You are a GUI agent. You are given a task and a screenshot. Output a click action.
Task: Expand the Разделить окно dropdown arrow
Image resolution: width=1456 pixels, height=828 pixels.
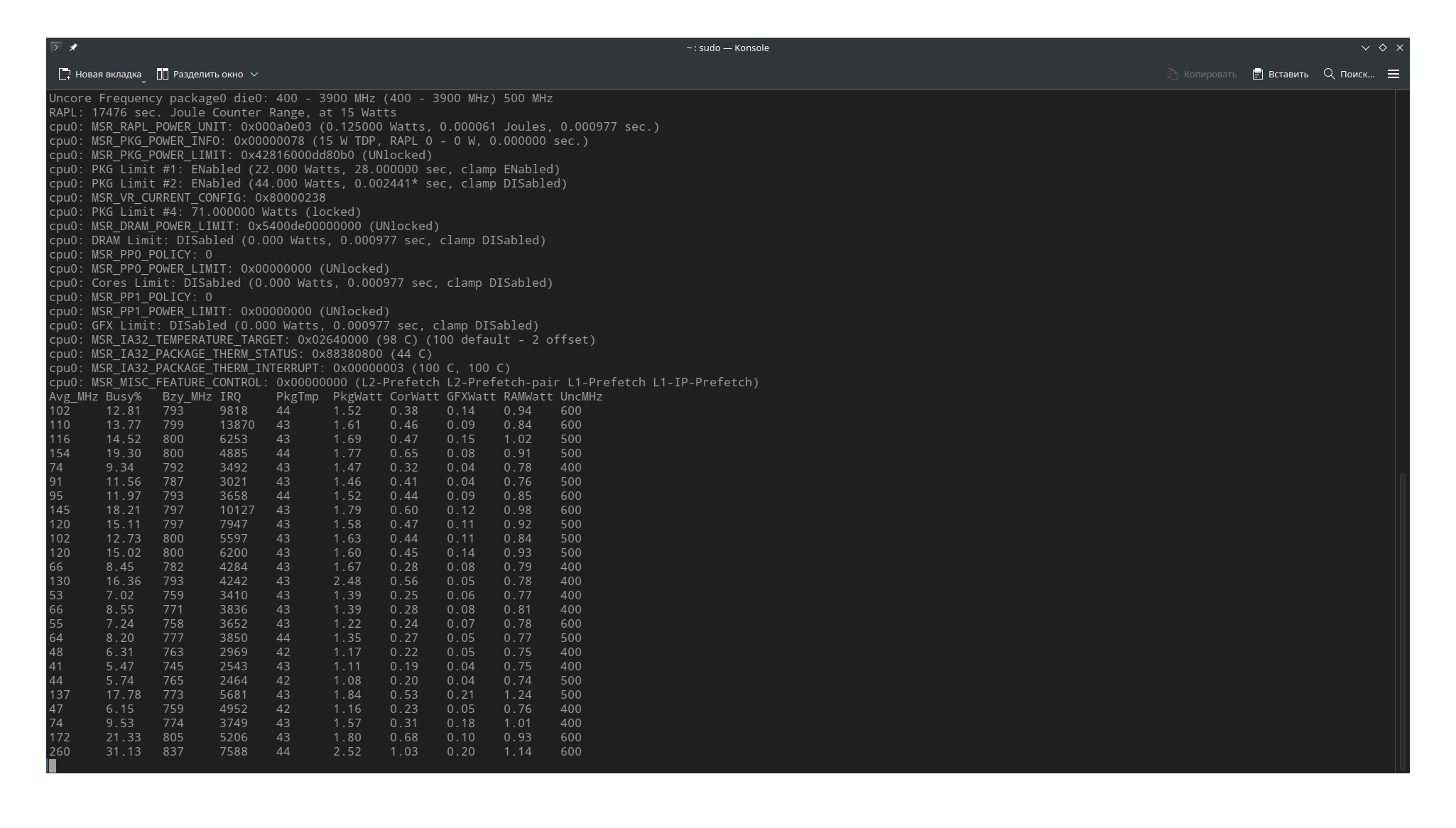[254, 74]
